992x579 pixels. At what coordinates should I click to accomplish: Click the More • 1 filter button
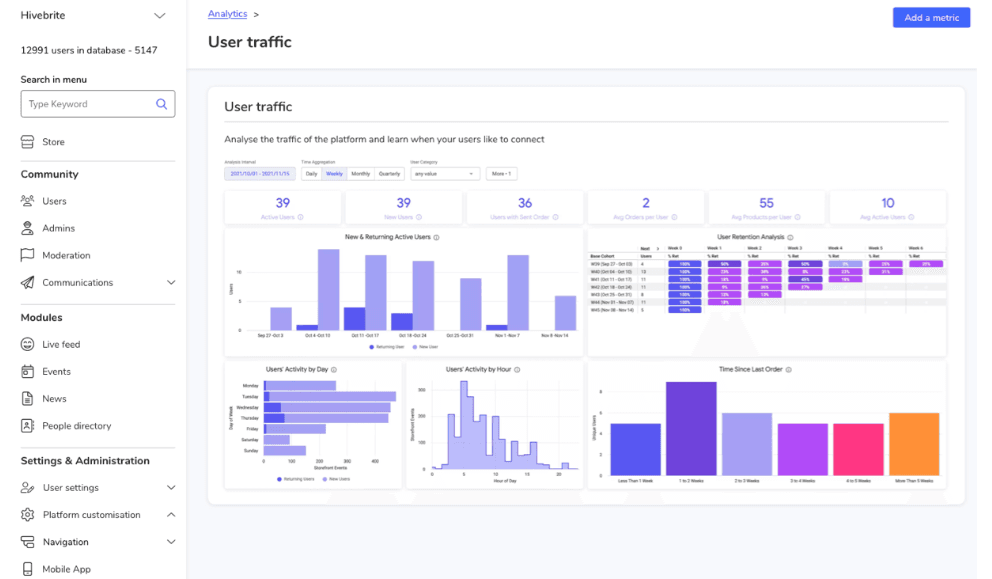coord(502,173)
